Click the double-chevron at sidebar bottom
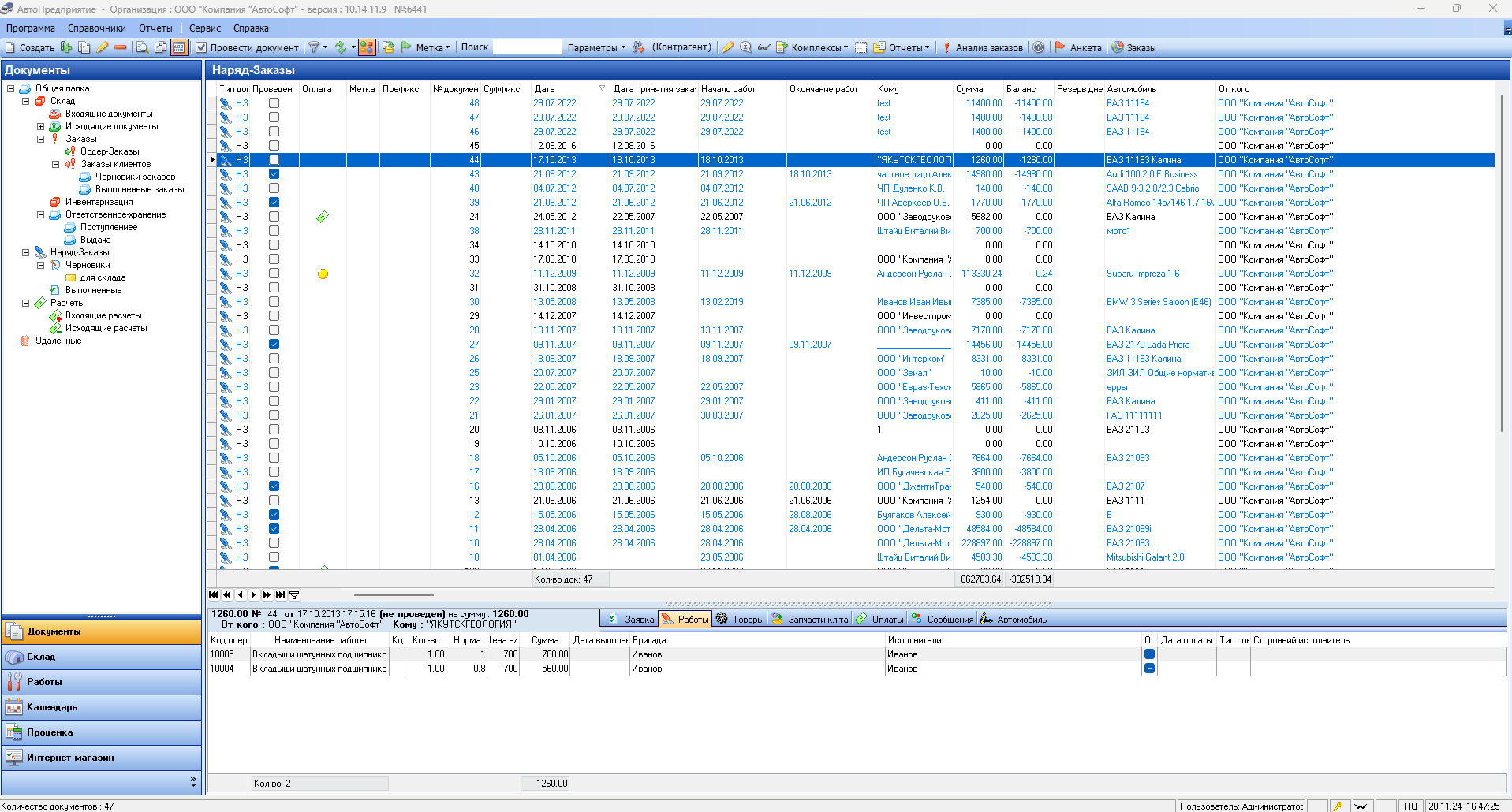Image resolution: width=1512 pixels, height=812 pixels. 193,781
